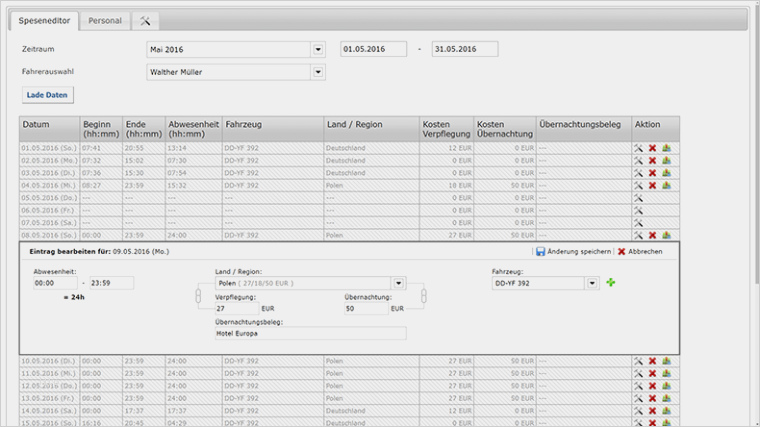
Task: Open the tools tab with wrench icon
Action: pyautogui.click(x=145, y=20)
